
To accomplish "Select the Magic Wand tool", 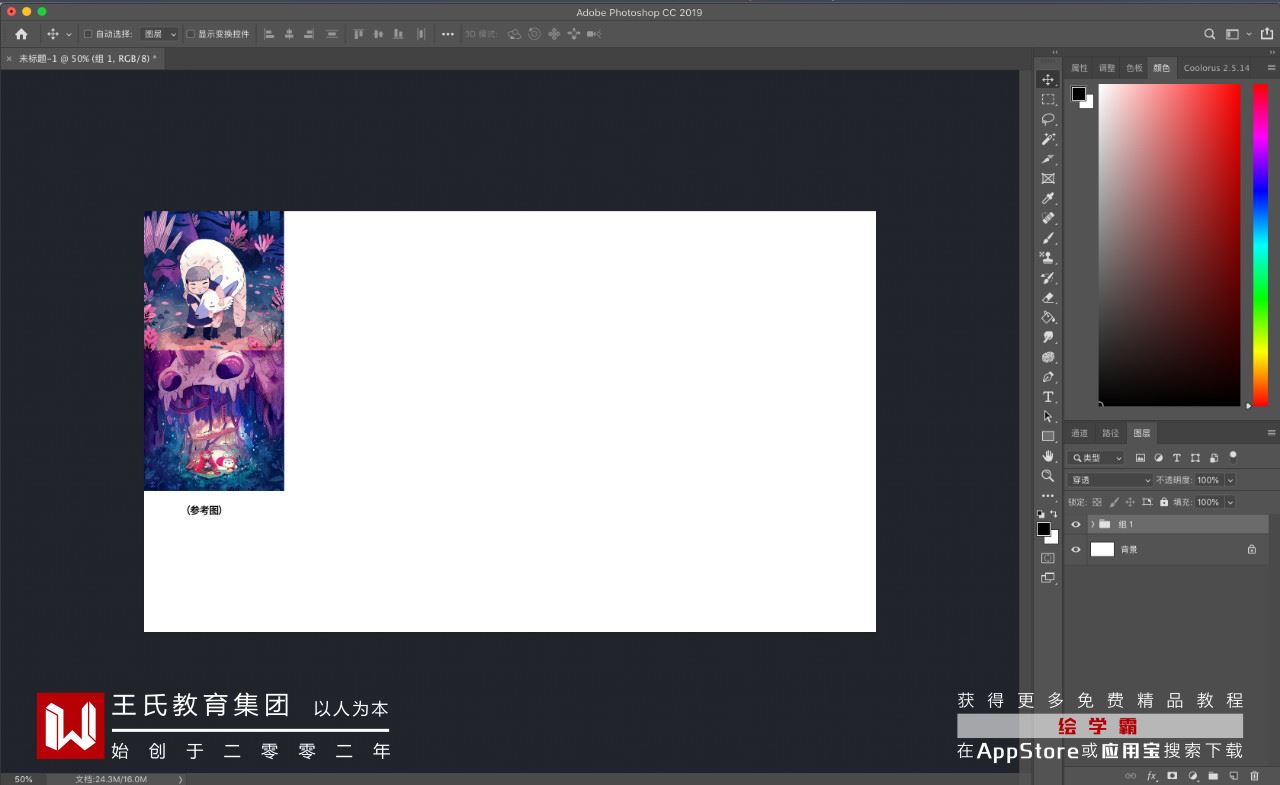I will (x=1048, y=139).
